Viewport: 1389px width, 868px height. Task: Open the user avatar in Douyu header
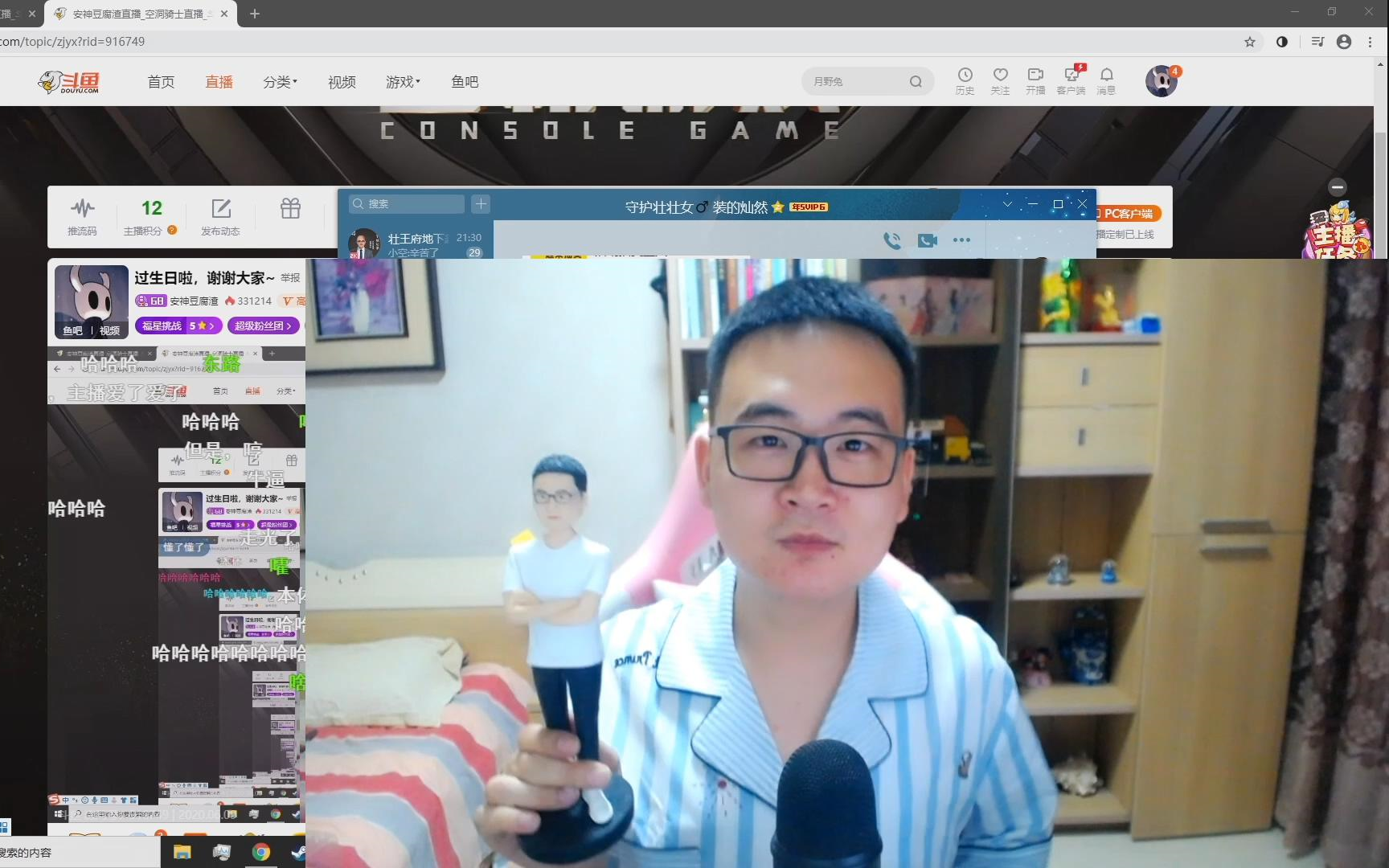point(1161,81)
